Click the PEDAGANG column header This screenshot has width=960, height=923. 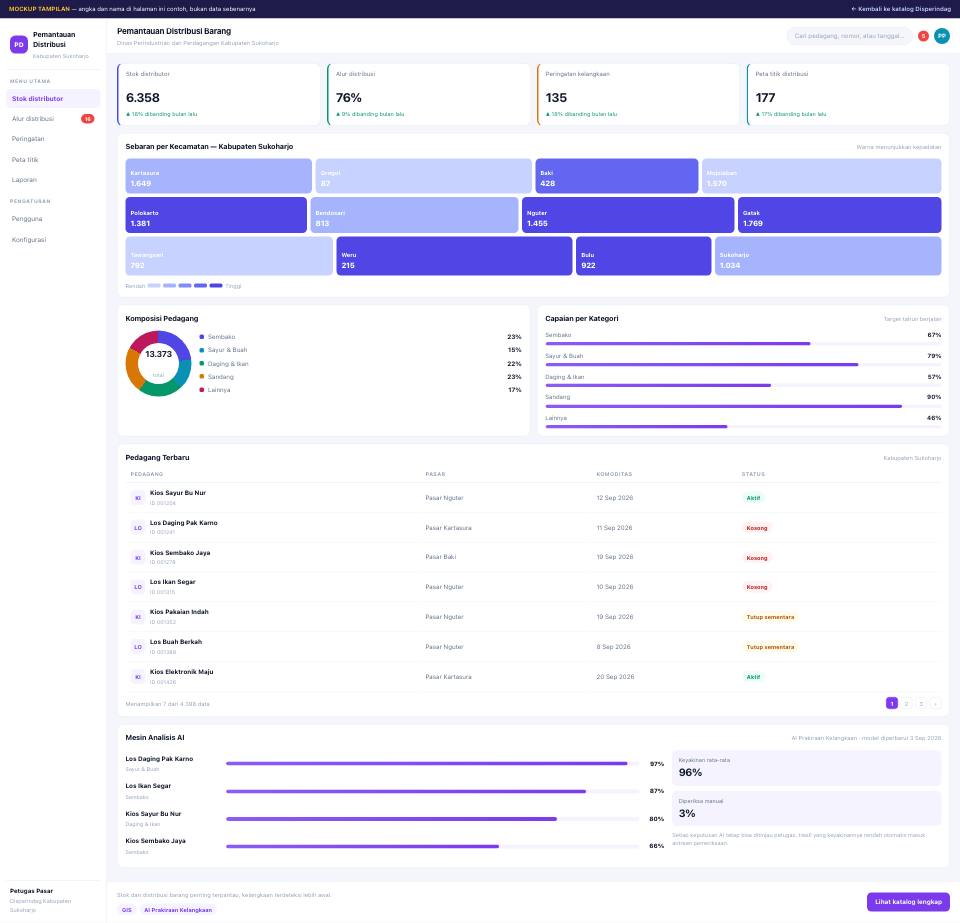pyautogui.click(x=147, y=474)
